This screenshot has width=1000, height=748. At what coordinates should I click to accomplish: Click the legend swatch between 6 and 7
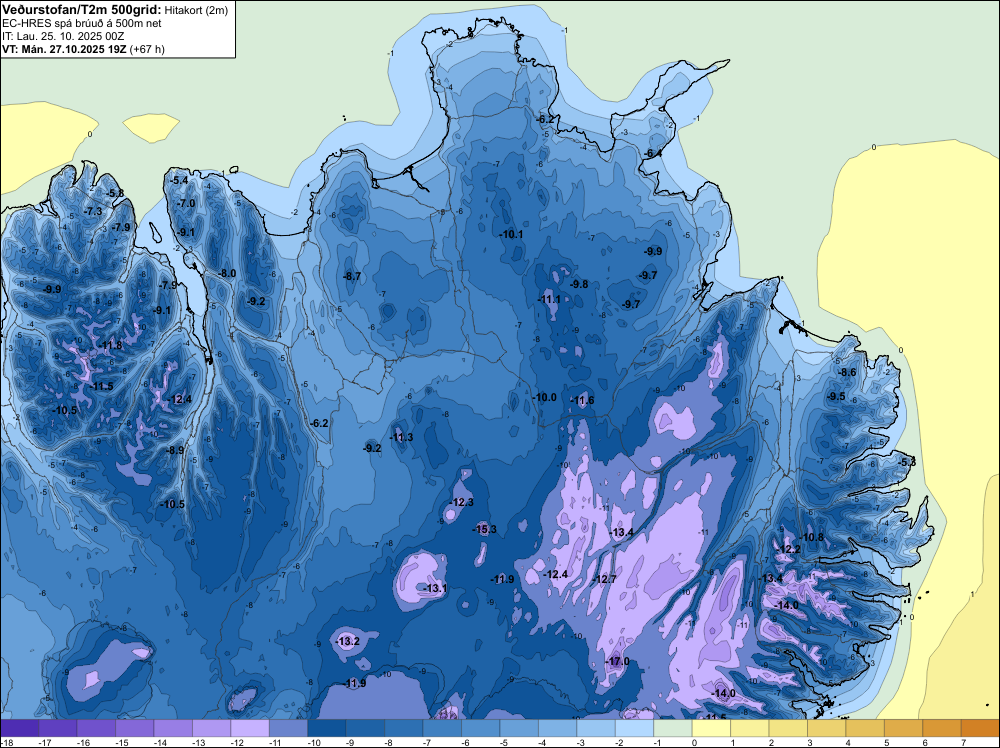click(942, 728)
